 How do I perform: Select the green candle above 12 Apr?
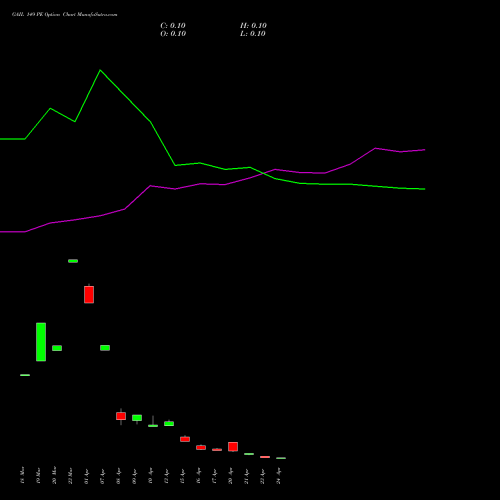pyautogui.click(x=169, y=424)
